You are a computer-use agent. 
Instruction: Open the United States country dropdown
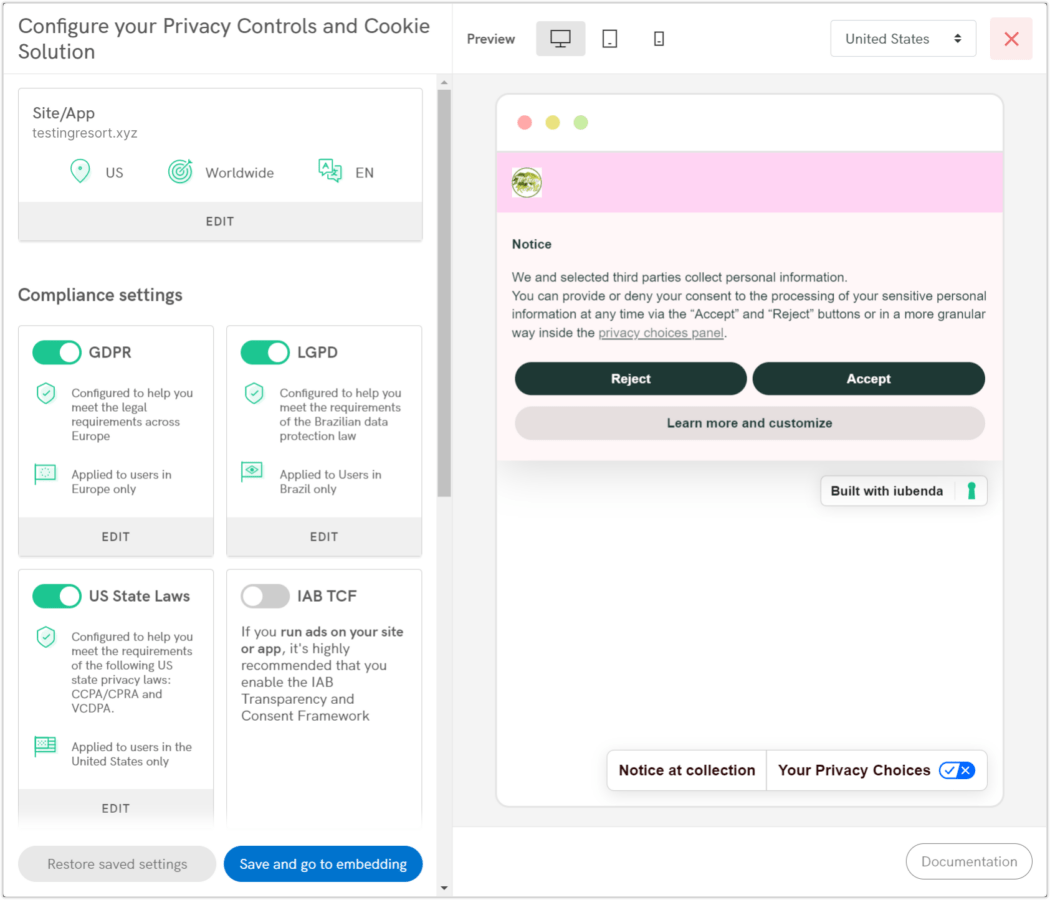pyautogui.click(x=902, y=38)
